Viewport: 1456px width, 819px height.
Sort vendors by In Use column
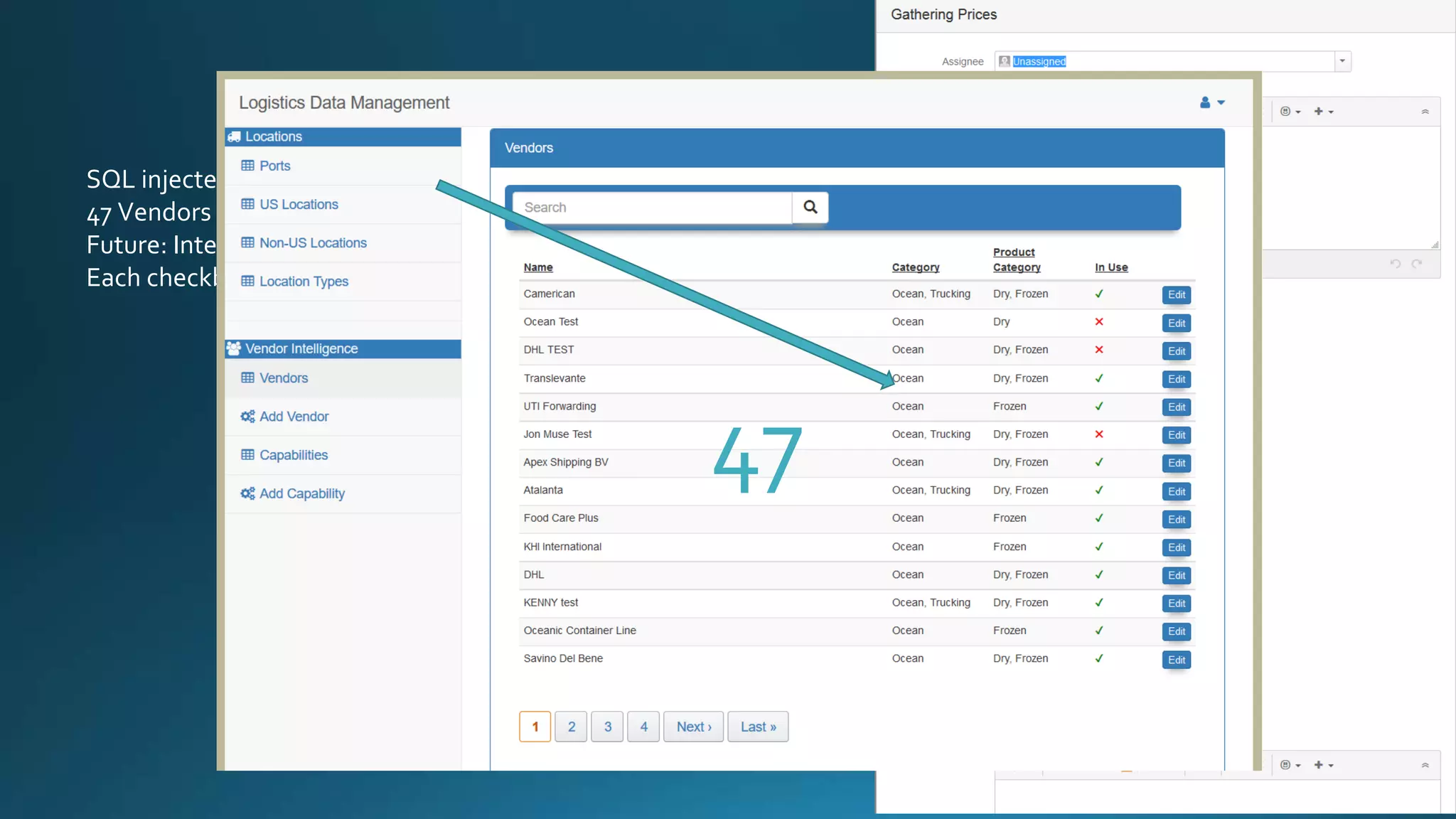(x=1111, y=267)
